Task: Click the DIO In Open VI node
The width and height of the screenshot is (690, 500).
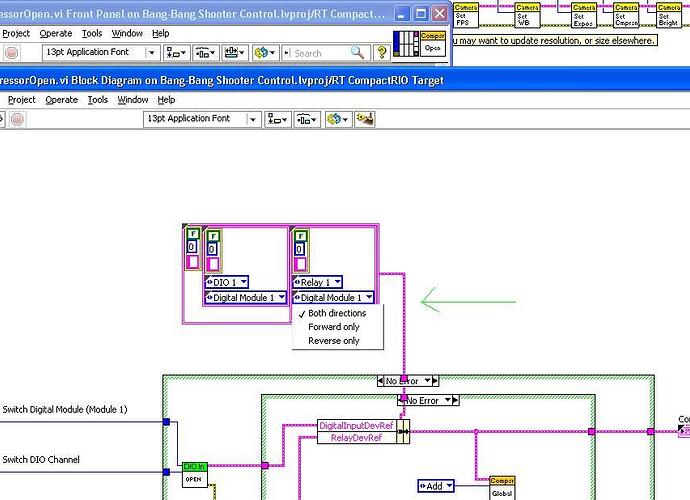Action: coord(195,474)
